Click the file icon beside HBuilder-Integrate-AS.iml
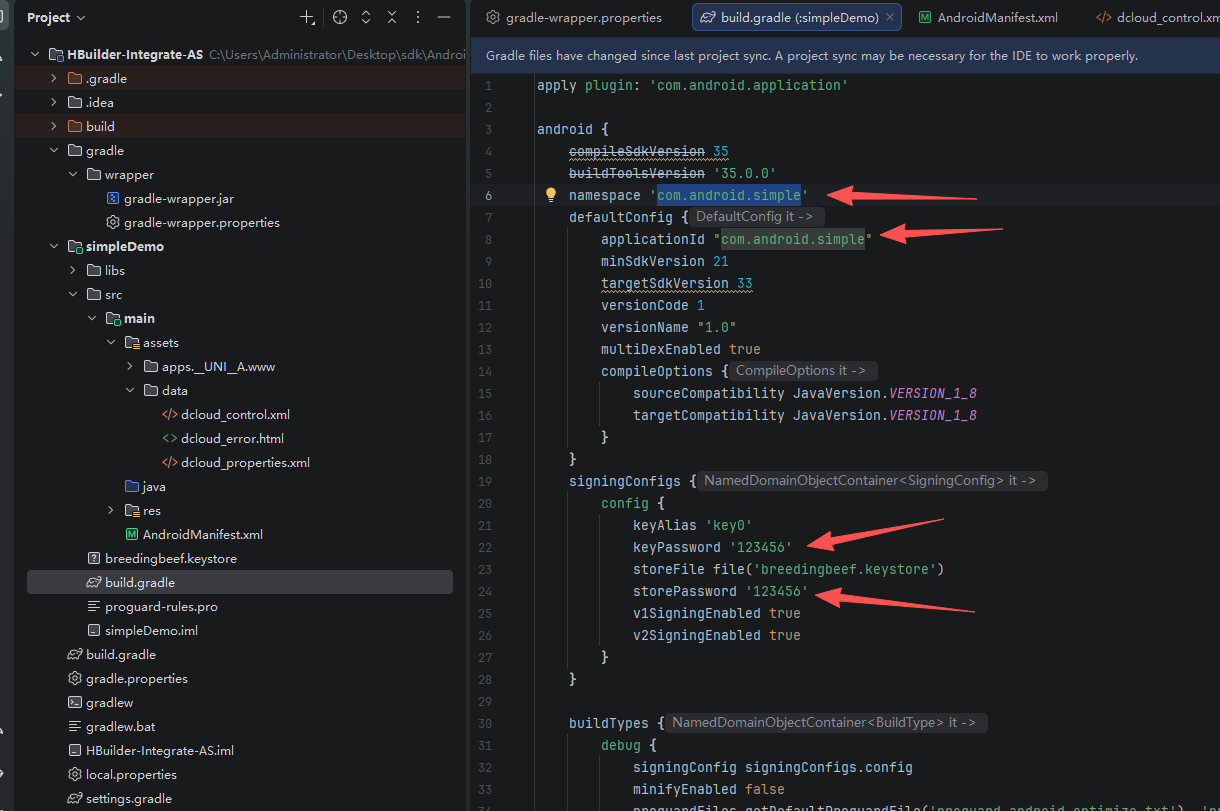This screenshot has width=1220, height=811. (75, 750)
